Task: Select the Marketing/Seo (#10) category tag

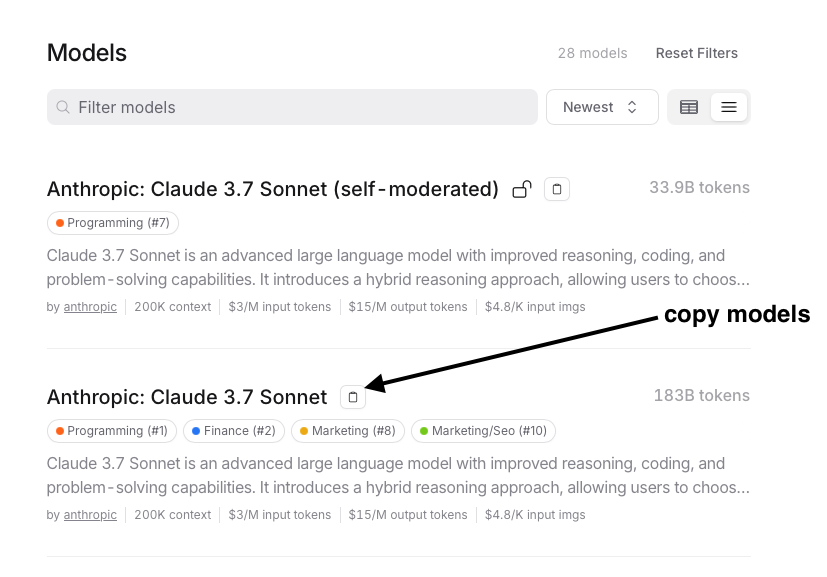Action: [483, 431]
